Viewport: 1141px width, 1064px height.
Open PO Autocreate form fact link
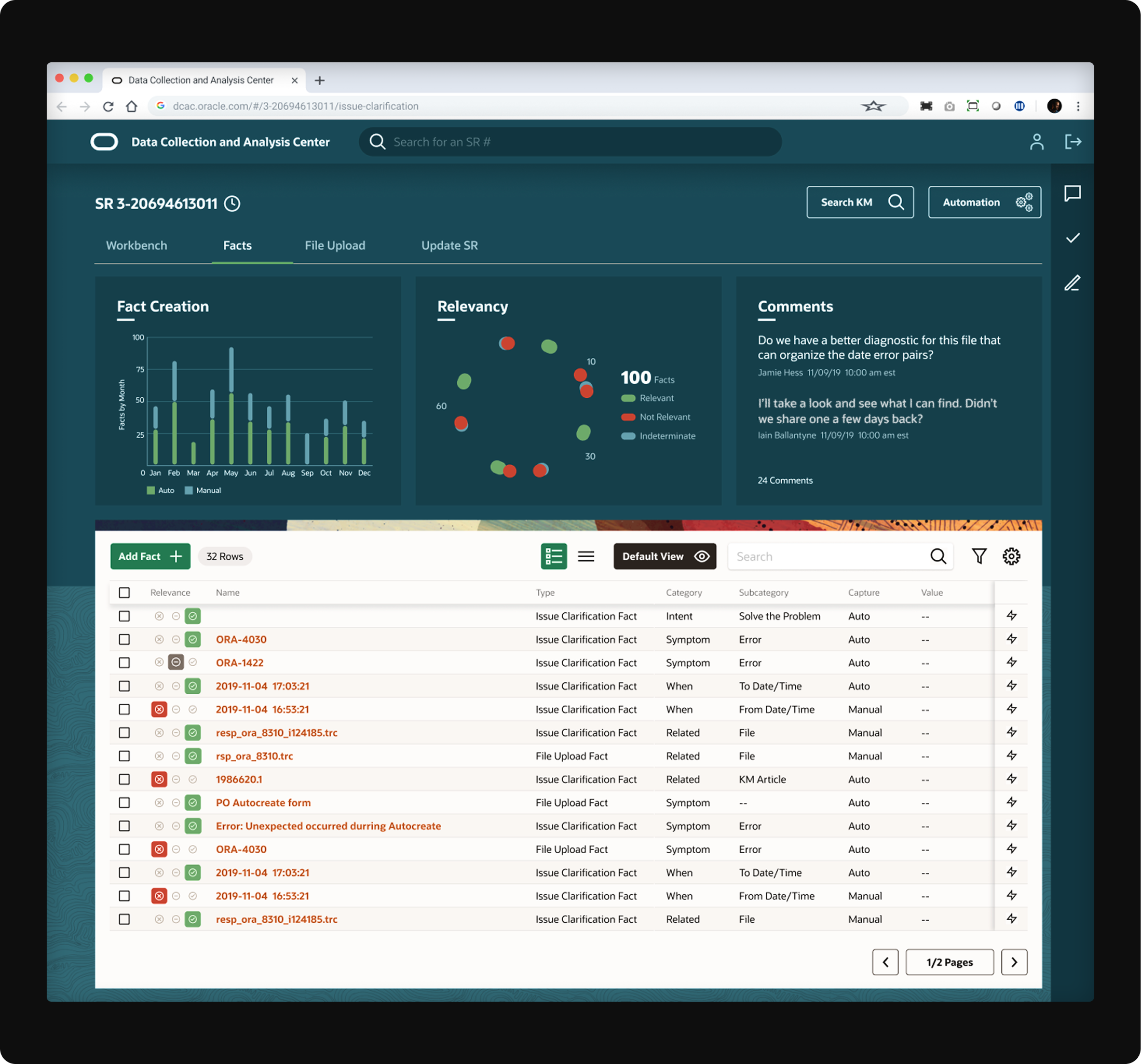(263, 802)
